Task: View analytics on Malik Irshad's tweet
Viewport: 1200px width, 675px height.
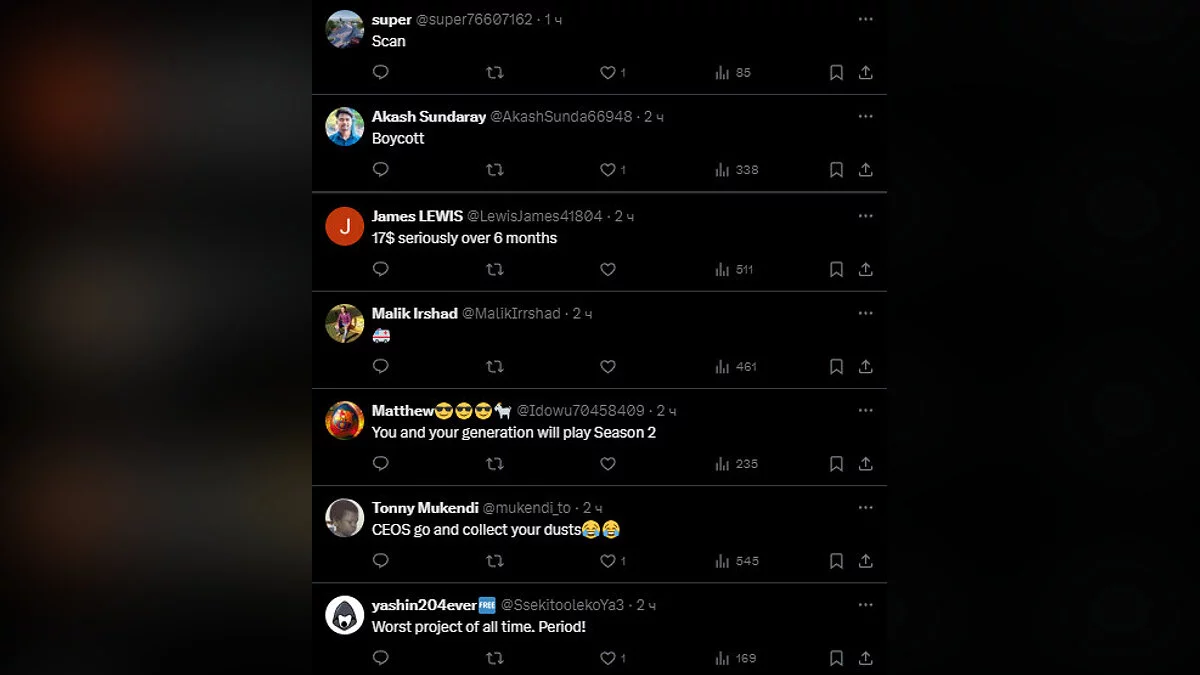Action: pos(735,367)
